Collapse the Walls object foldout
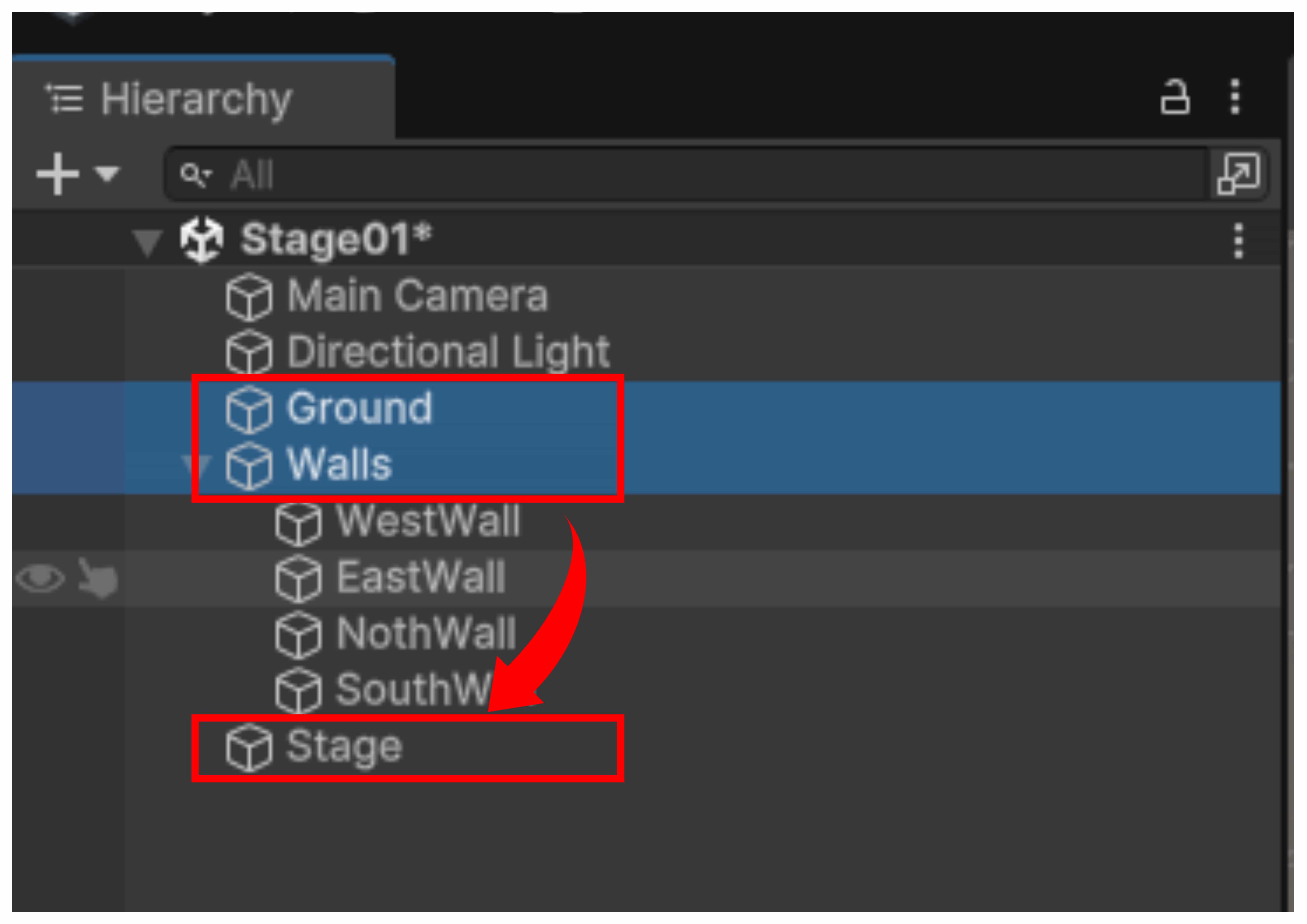1307x924 pixels. pos(196,466)
